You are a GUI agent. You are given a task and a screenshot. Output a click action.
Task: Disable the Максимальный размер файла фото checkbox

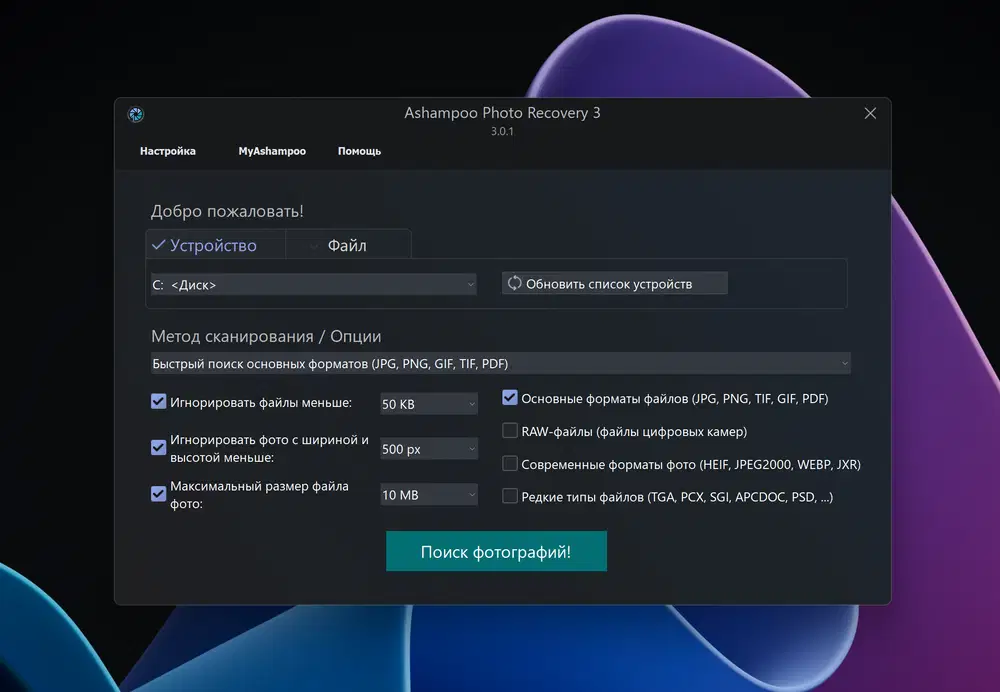(158, 494)
